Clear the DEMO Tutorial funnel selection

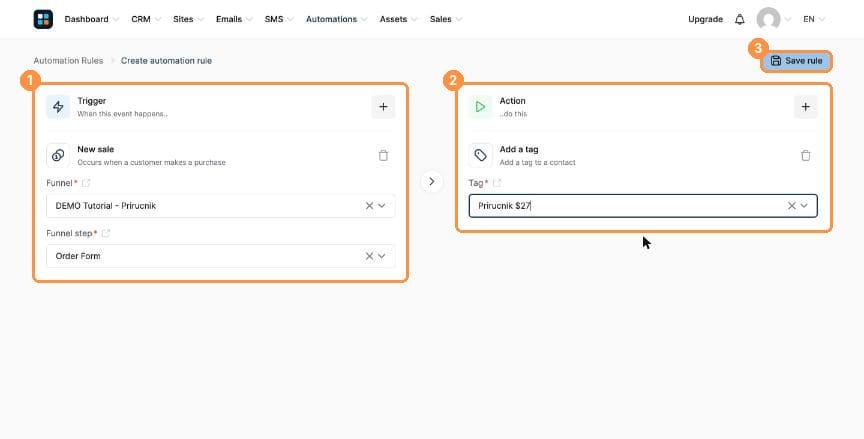click(369, 205)
